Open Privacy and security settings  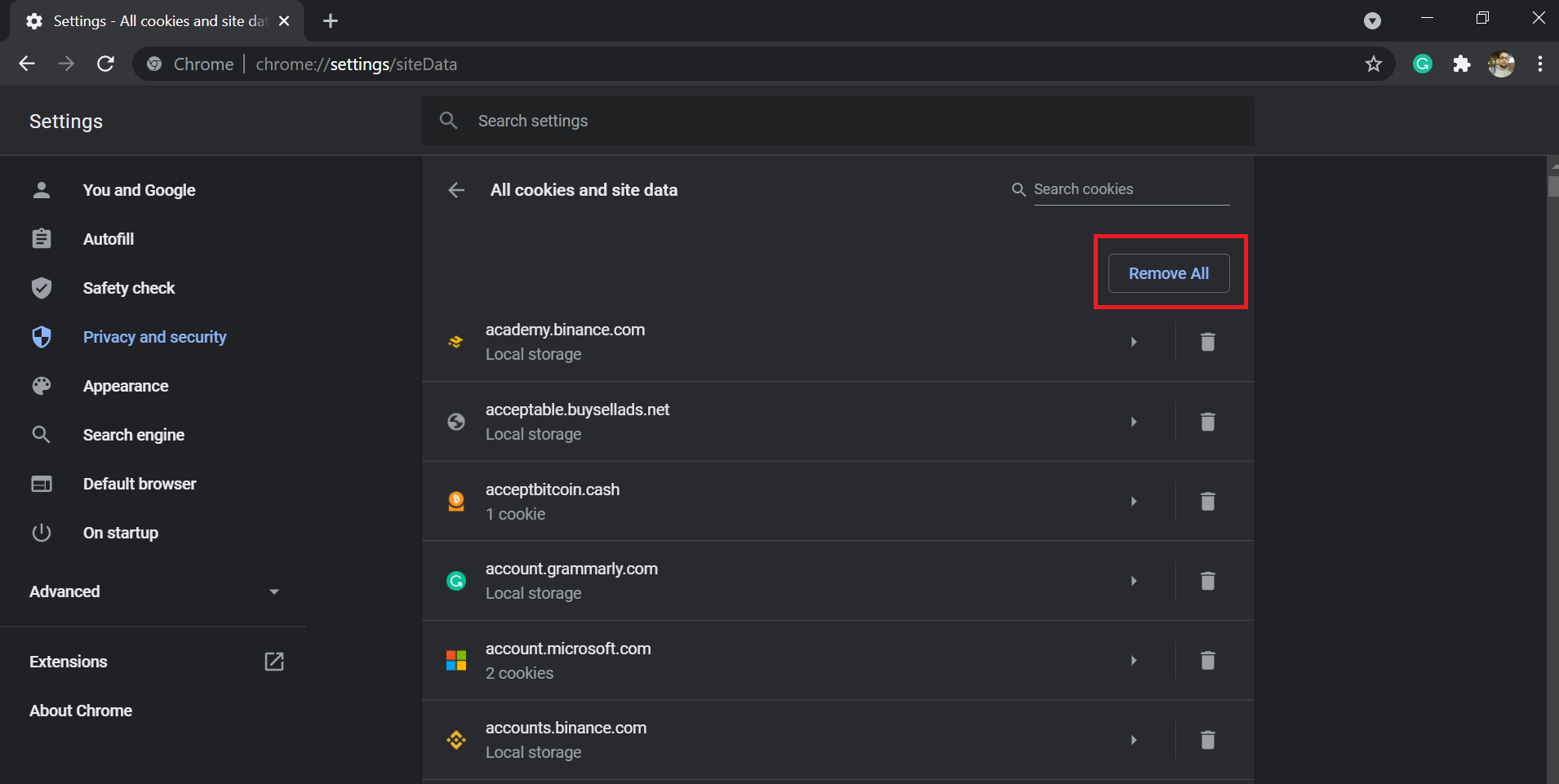(154, 337)
